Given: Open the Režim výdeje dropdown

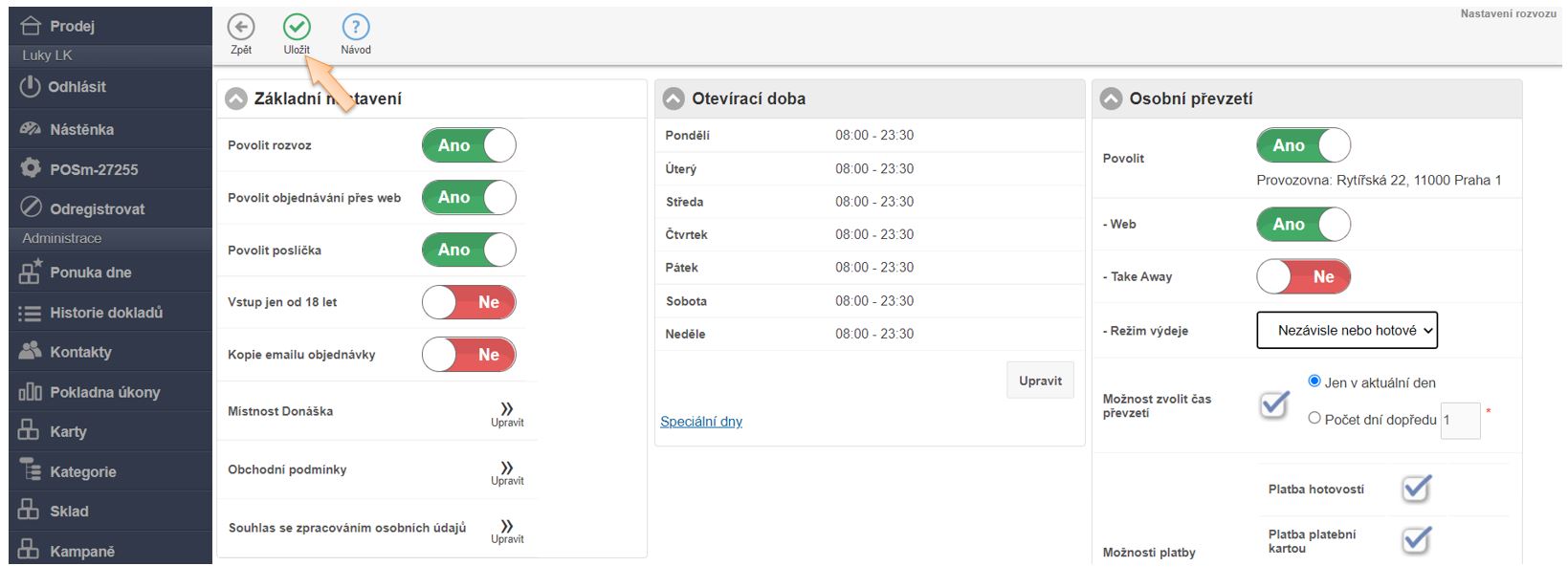Looking at the screenshot, I should tap(1346, 331).
